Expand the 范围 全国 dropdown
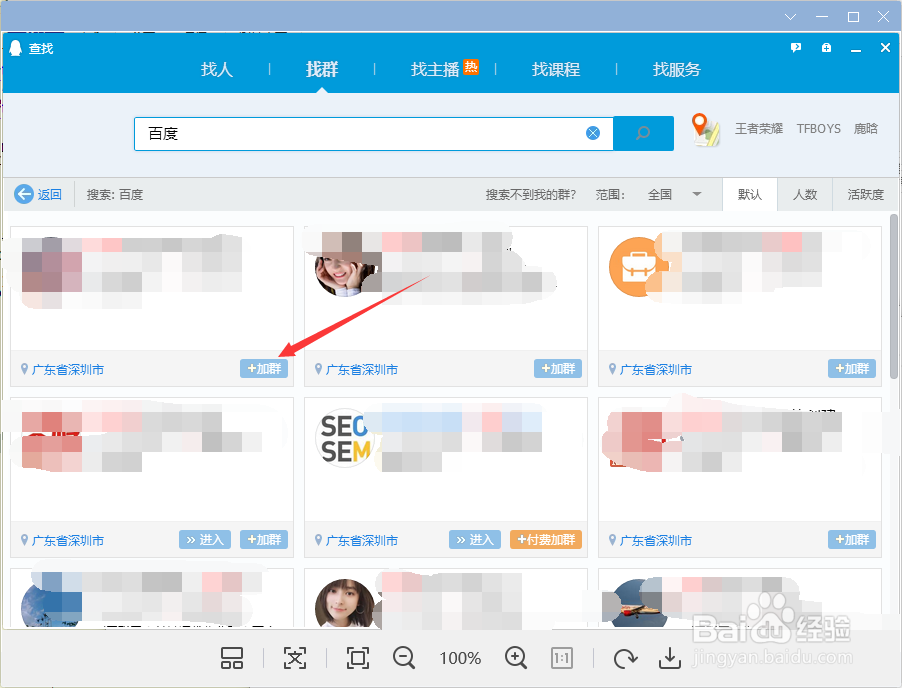The width and height of the screenshot is (902, 688). coord(674,195)
